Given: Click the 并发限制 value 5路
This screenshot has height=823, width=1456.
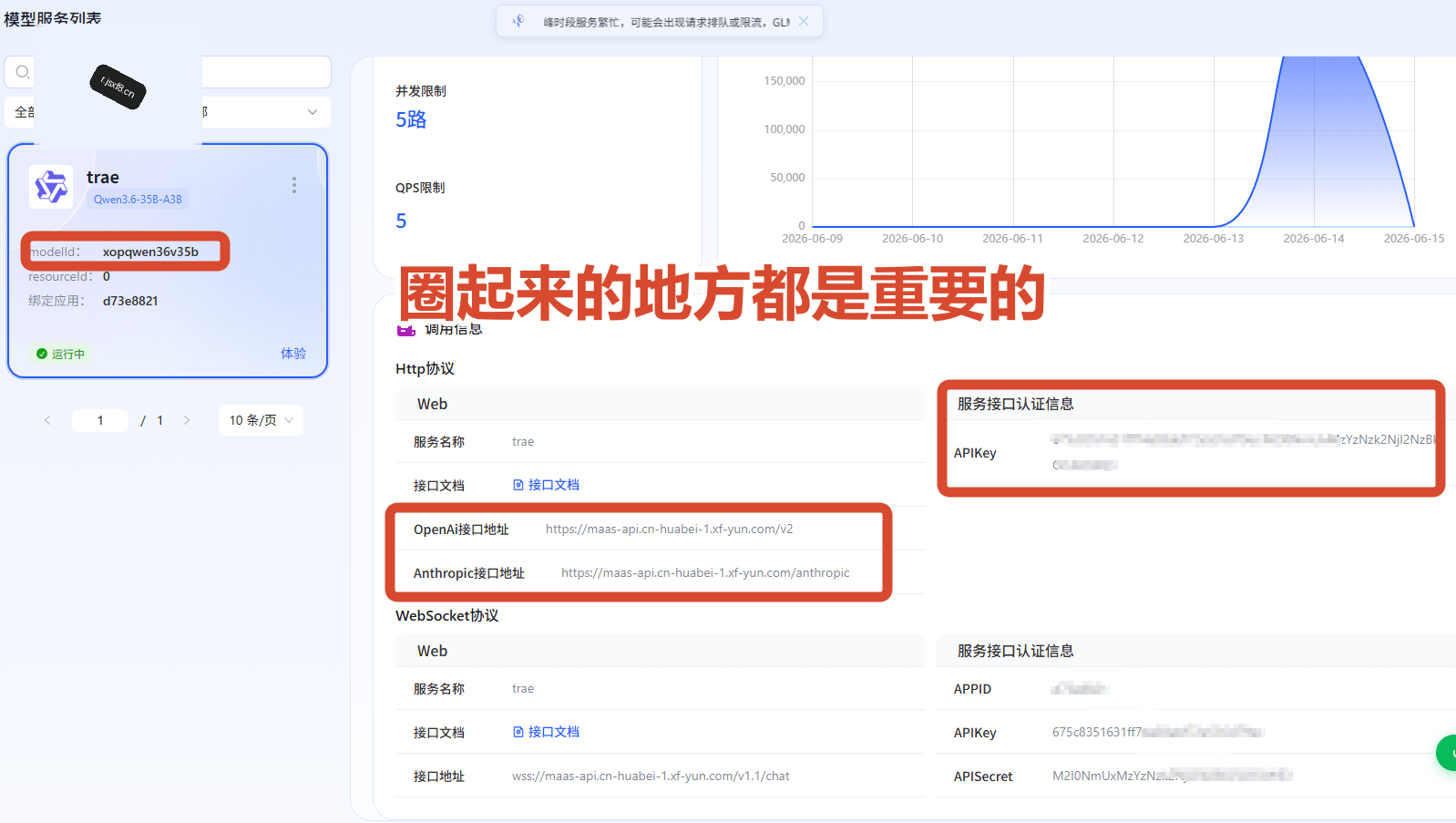Looking at the screenshot, I should (x=411, y=119).
